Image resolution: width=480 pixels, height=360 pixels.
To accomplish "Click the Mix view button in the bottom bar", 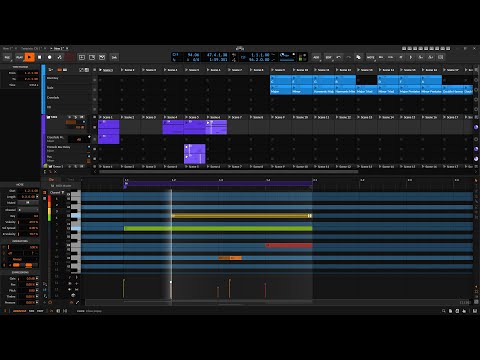I will [x=31, y=311].
